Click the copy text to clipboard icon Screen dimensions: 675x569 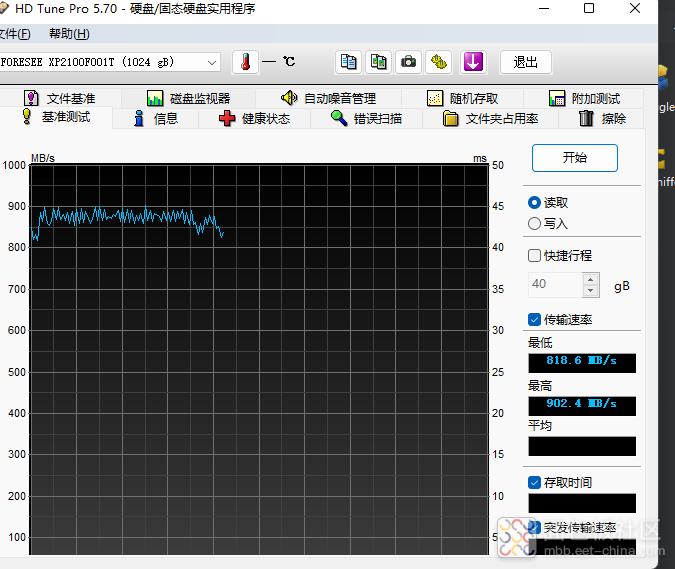(348, 62)
